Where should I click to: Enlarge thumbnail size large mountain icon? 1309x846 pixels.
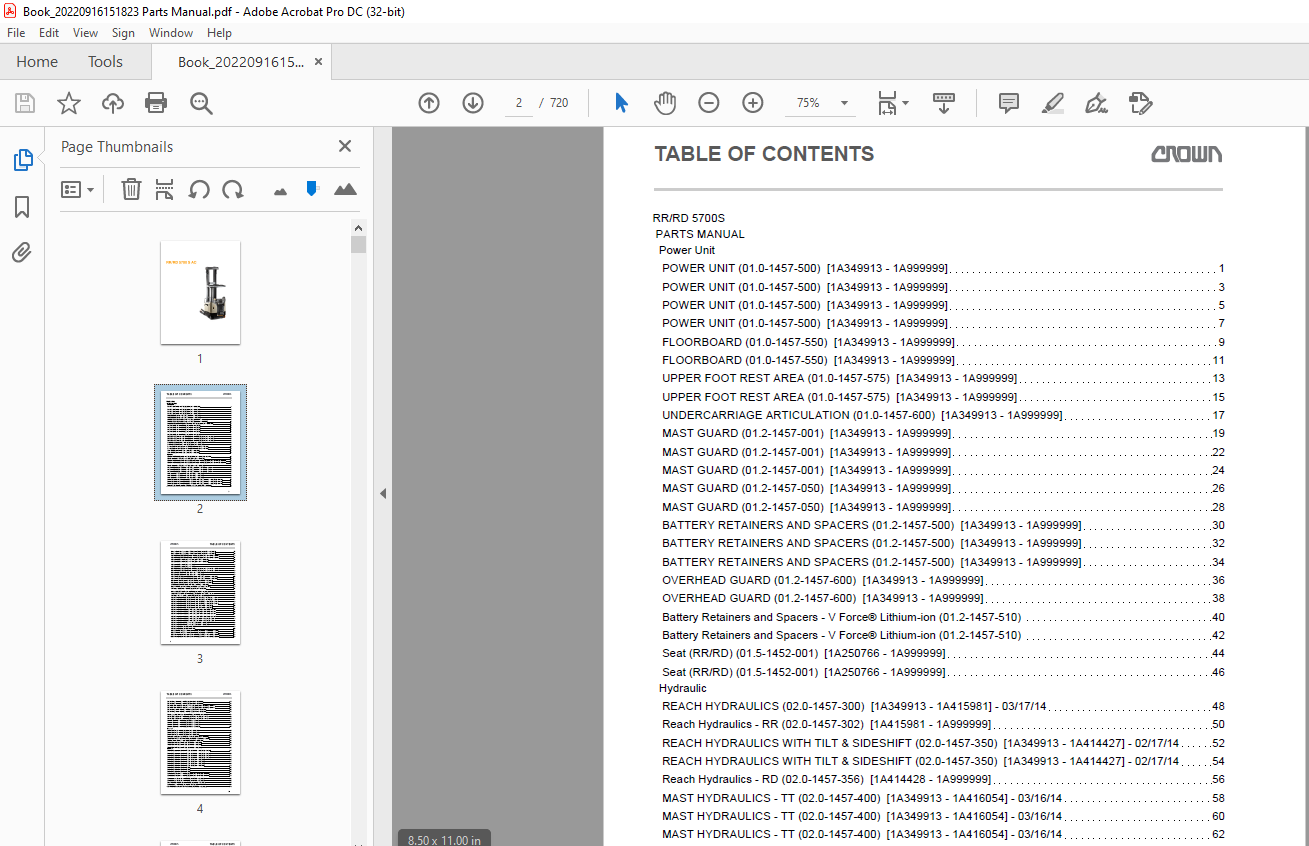coord(345,189)
